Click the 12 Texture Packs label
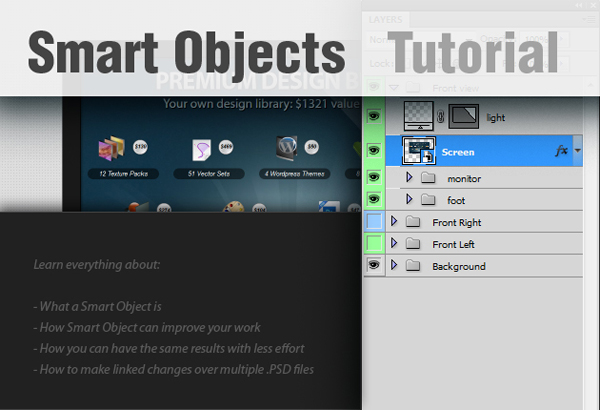Viewport: 600px width, 410px height. pyautogui.click(x=123, y=174)
